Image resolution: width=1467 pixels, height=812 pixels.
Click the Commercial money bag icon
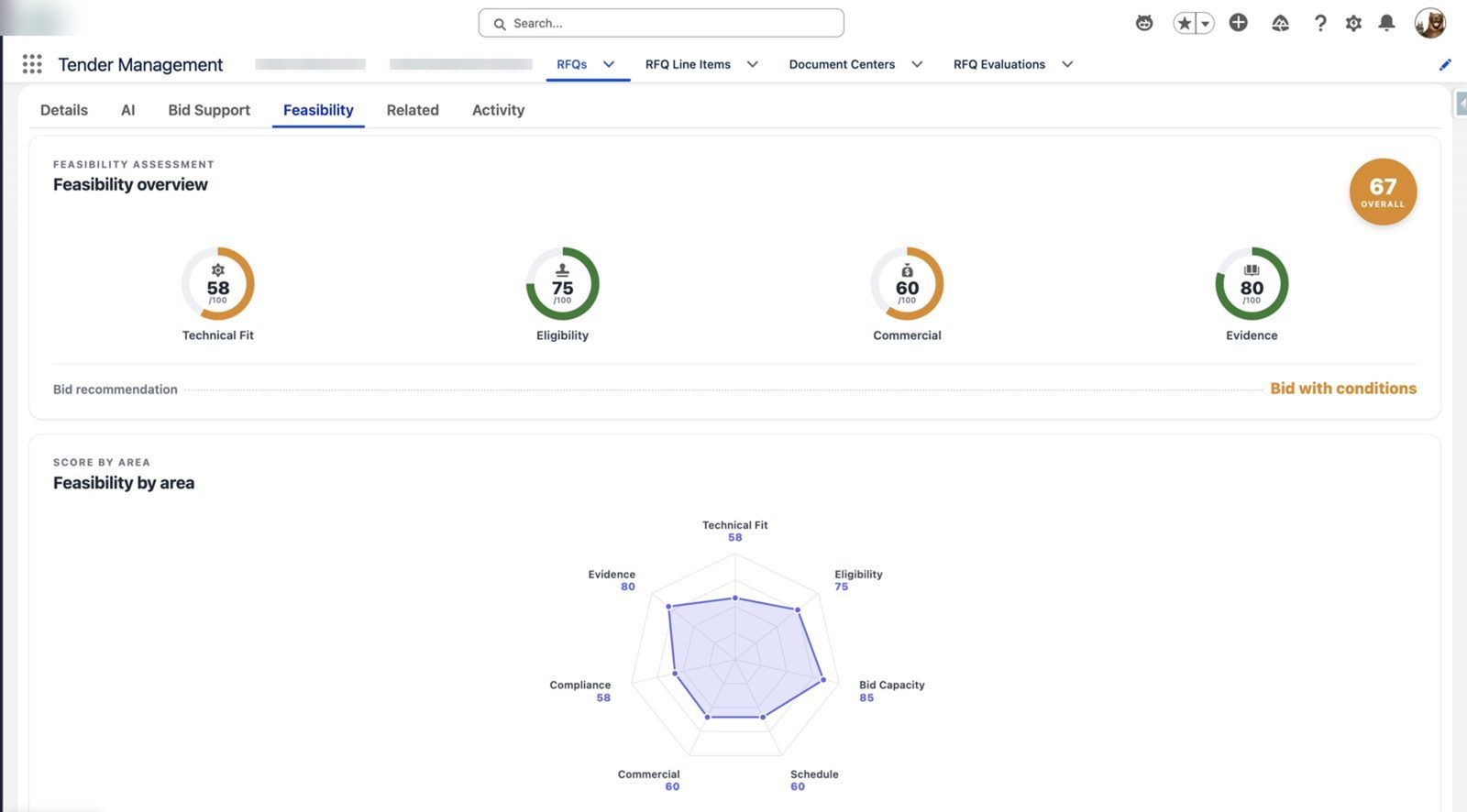coord(907,270)
